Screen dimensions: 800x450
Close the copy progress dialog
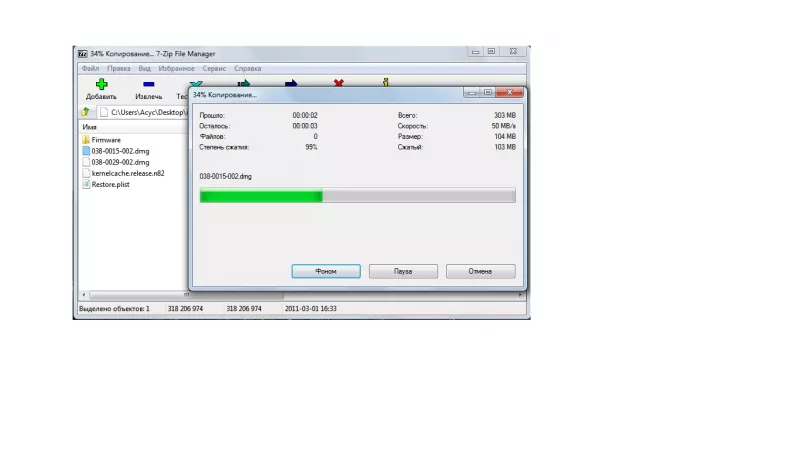(509, 92)
